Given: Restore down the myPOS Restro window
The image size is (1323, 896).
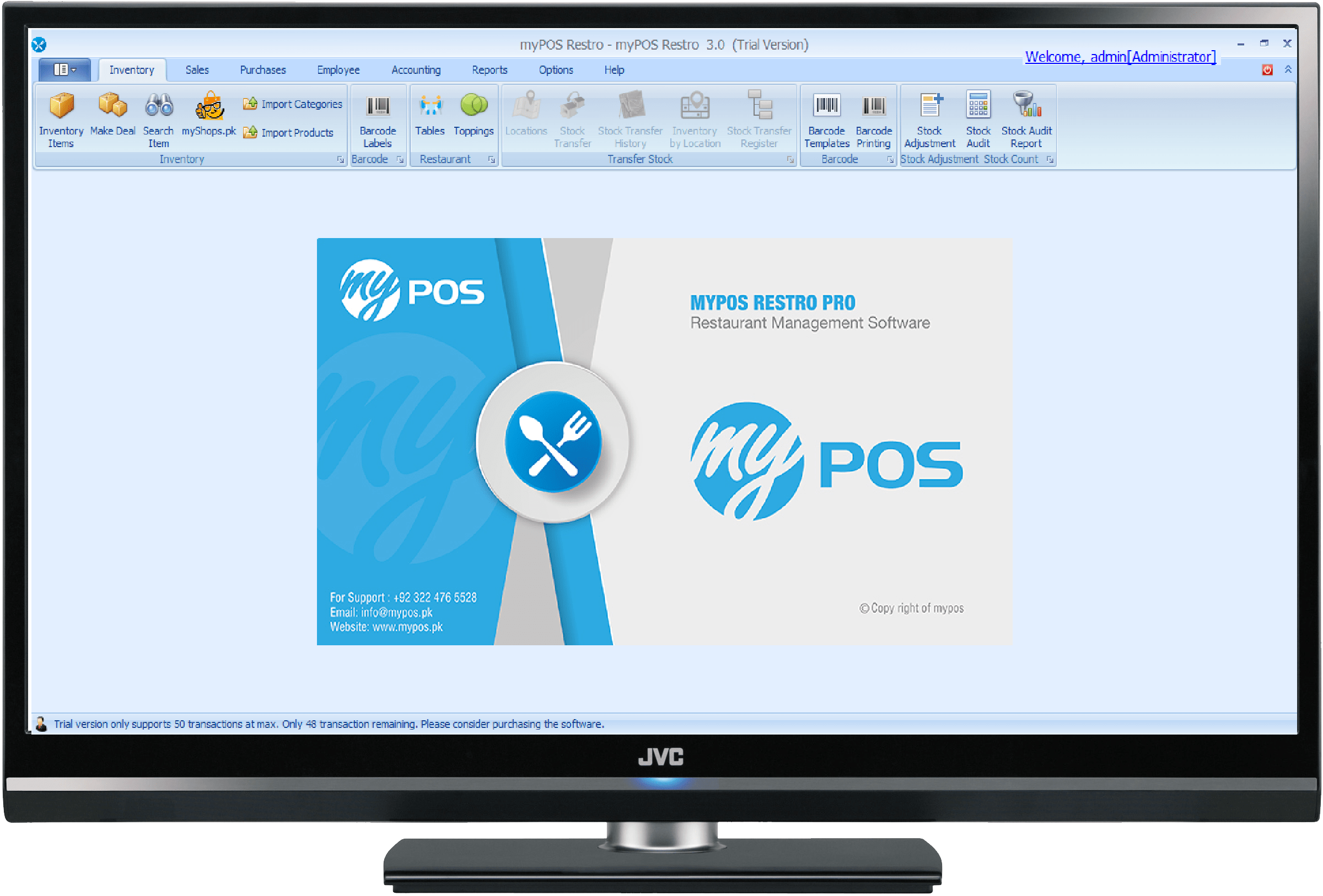Looking at the screenshot, I should (x=1264, y=43).
